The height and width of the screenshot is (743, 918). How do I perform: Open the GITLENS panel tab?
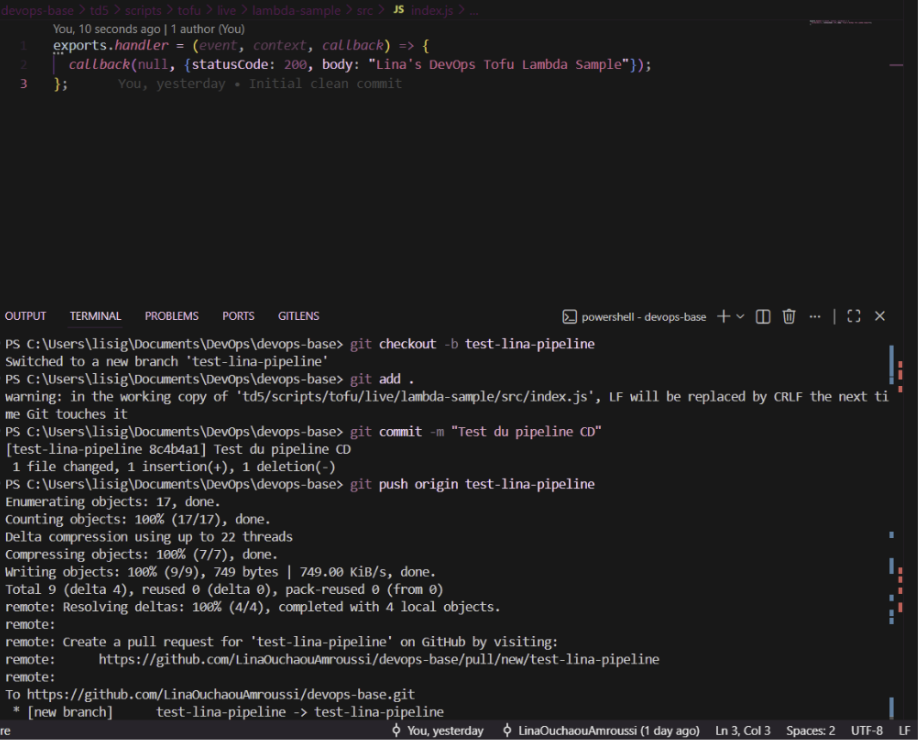point(298,316)
